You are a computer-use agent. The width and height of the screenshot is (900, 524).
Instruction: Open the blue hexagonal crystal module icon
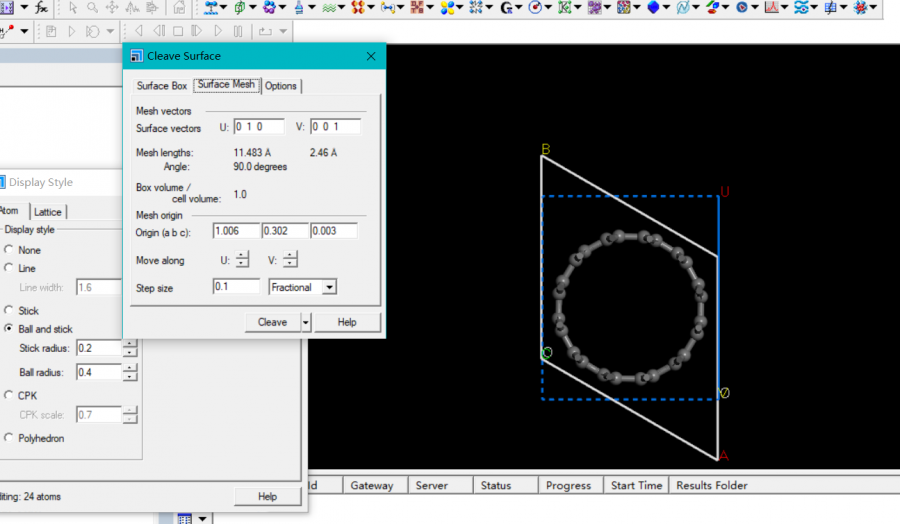653,7
